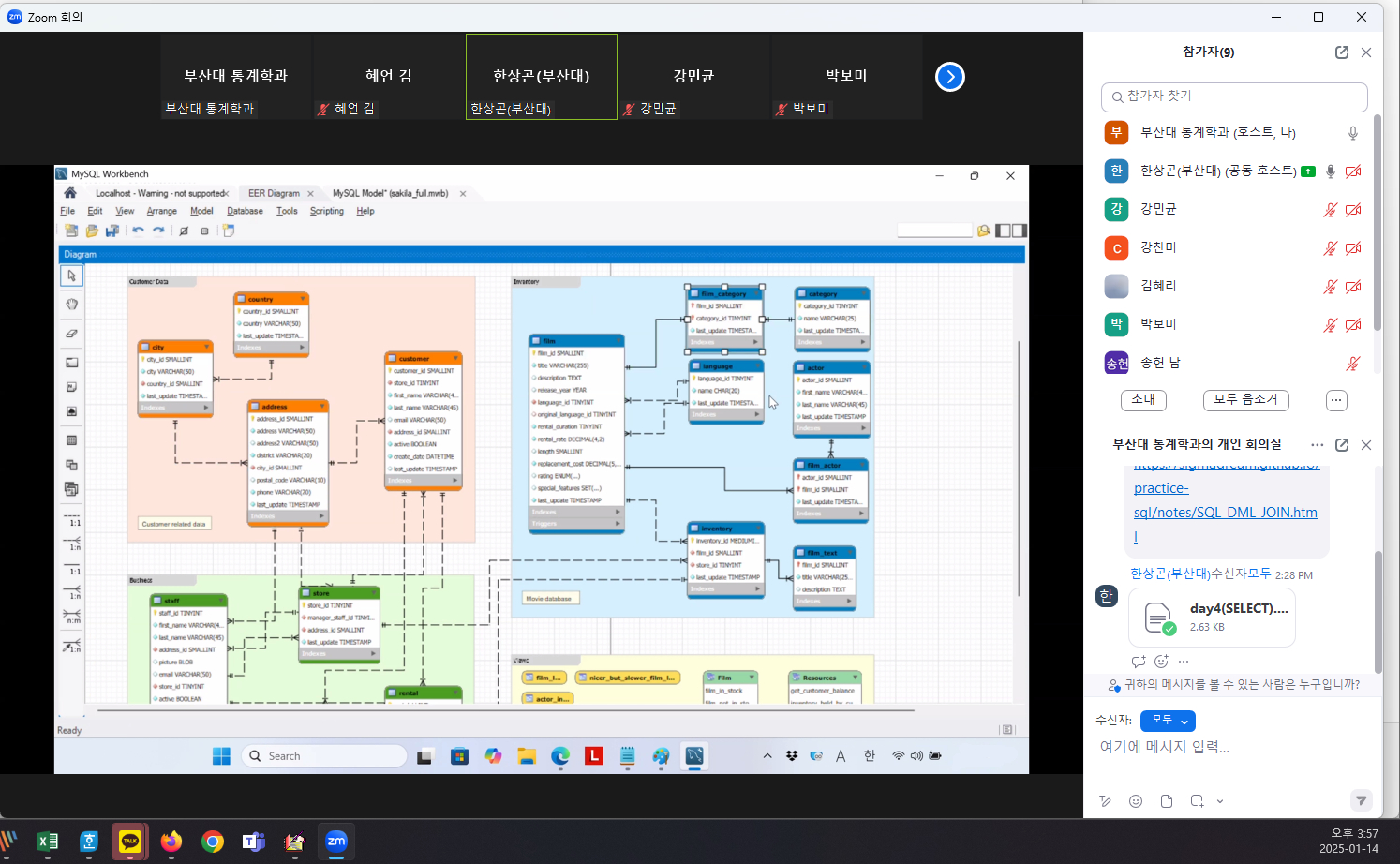The image size is (1400, 864).
Task: Open the emoji picker in chat
Action: pyautogui.click(x=1136, y=801)
